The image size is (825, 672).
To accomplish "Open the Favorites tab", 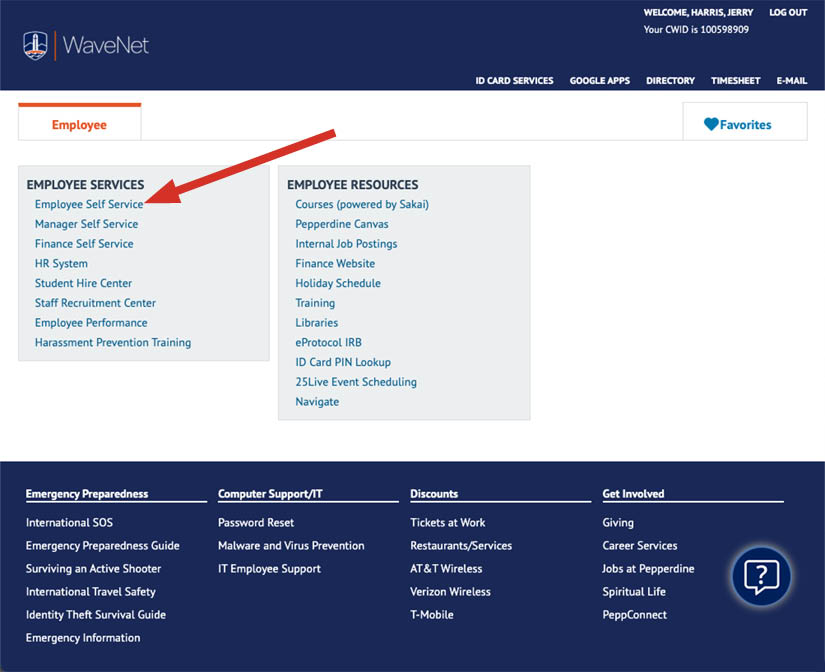I will tap(745, 125).
